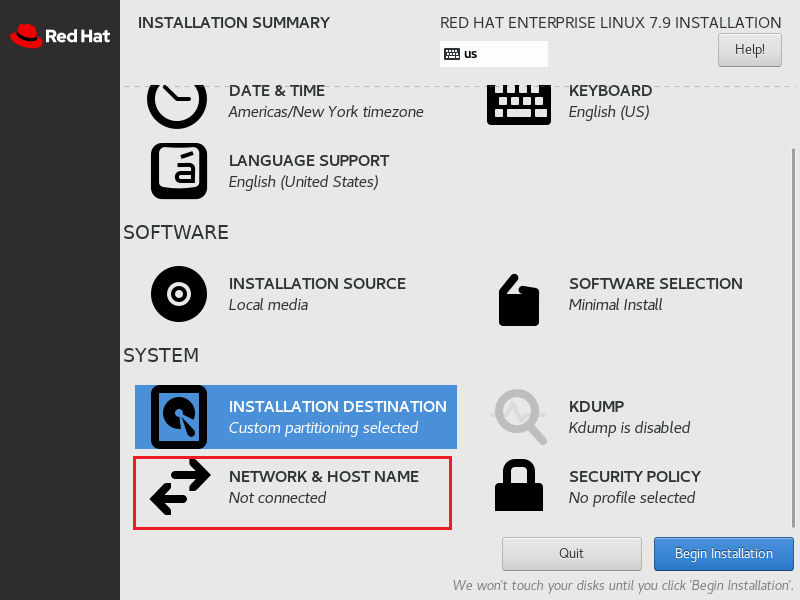Click the Quit button
The height and width of the screenshot is (600, 800).
571,554
